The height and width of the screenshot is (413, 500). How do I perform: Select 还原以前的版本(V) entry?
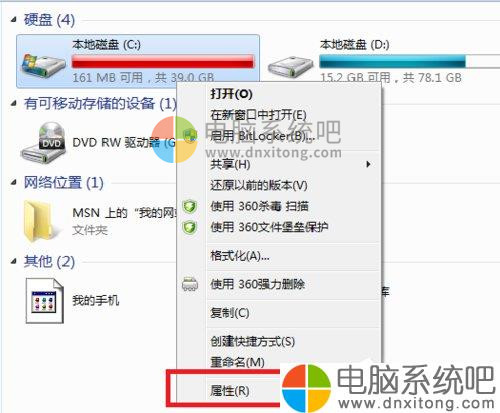coord(259,185)
